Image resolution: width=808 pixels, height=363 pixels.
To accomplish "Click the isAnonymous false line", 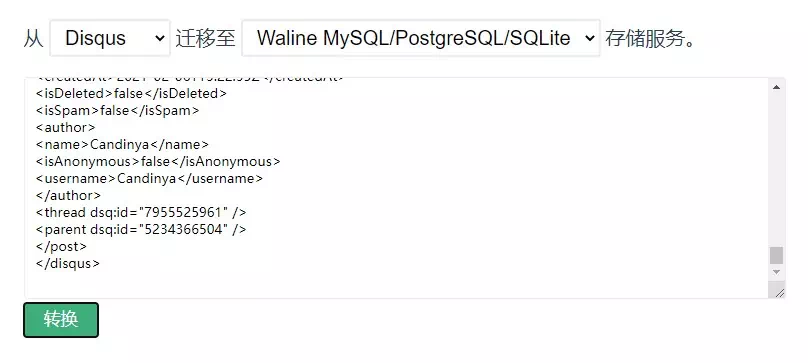I will point(158,161).
